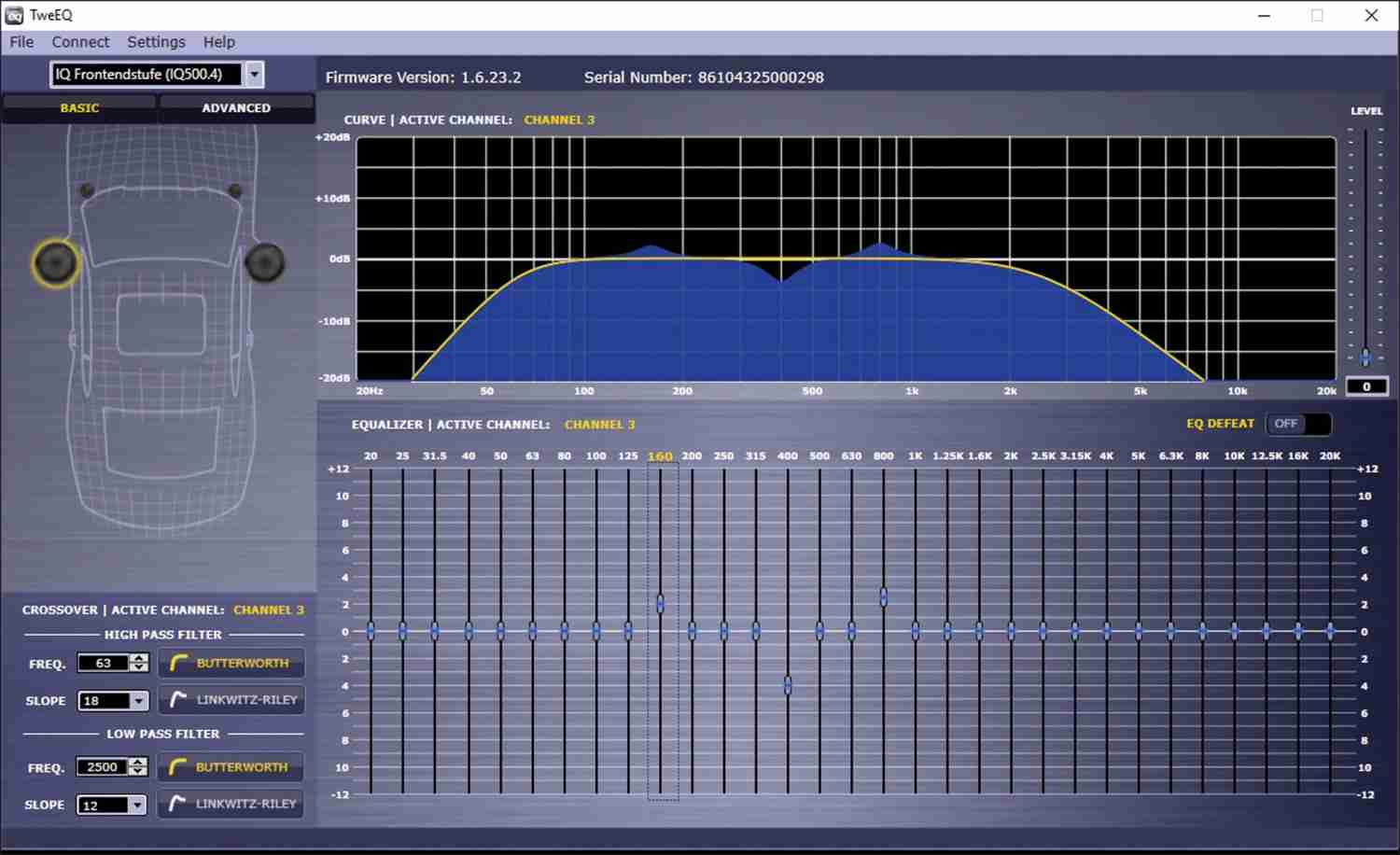Click the 8K EQ band slider handle
The width and height of the screenshot is (1400, 855).
(1202, 631)
